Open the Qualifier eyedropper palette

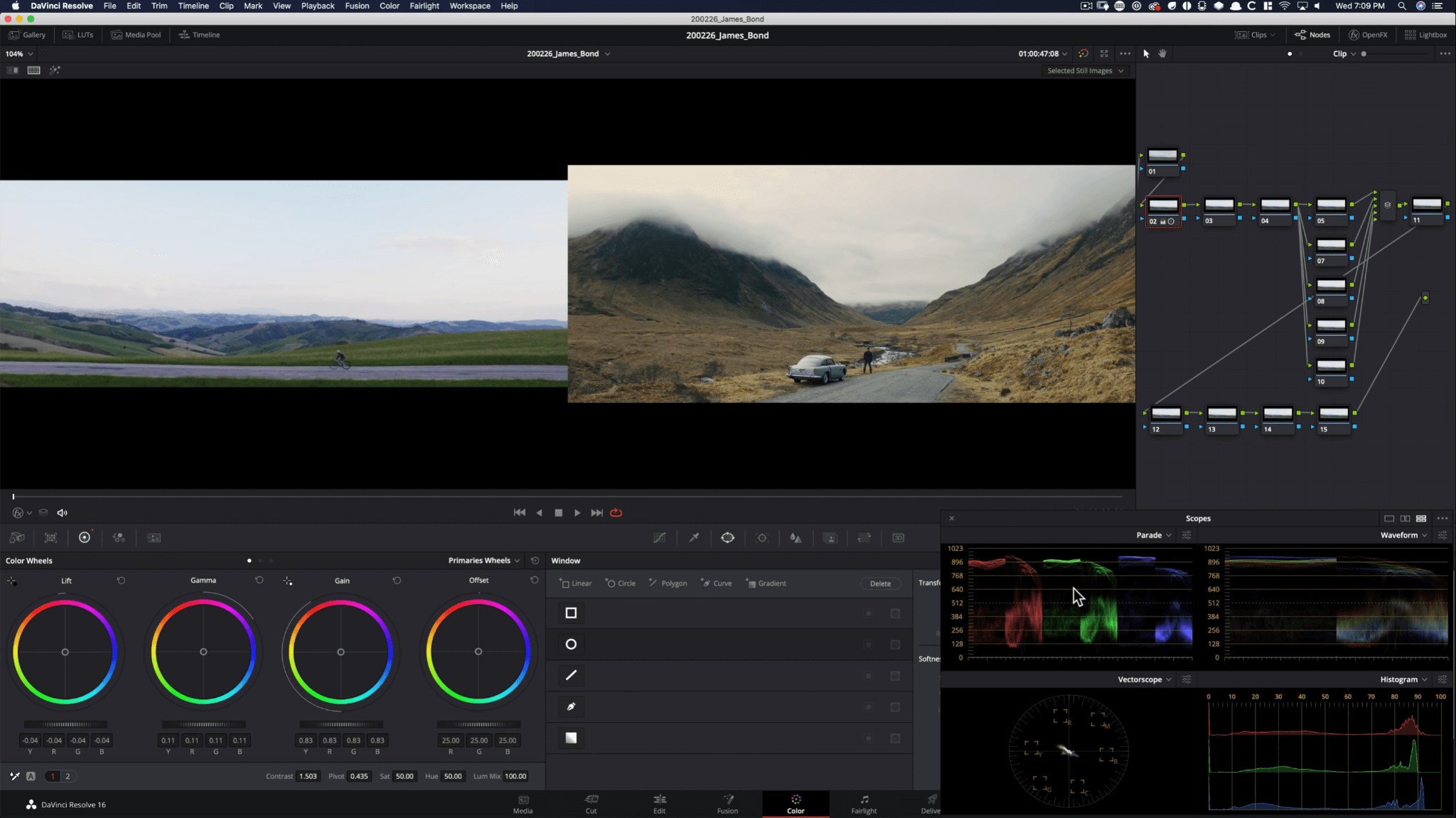[x=694, y=538]
